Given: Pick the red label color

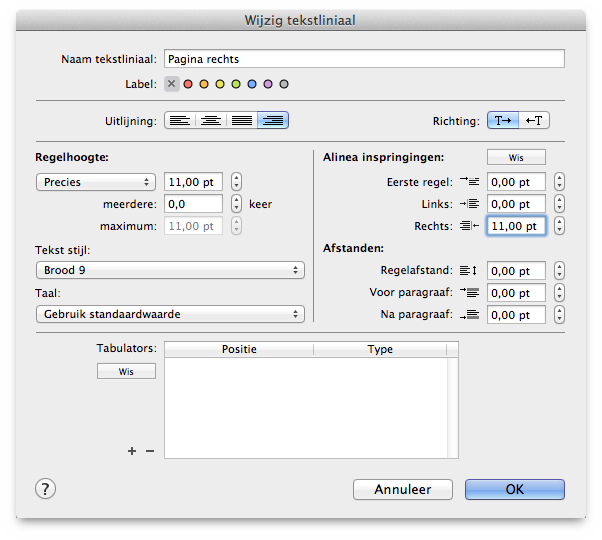Looking at the screenshot, I should [188, 84].
